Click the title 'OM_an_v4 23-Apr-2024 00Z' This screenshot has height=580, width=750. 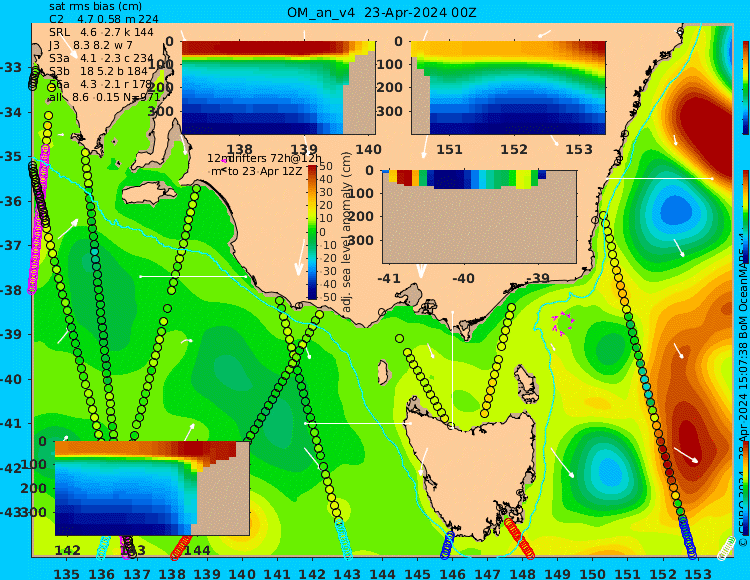coord(381,12)
